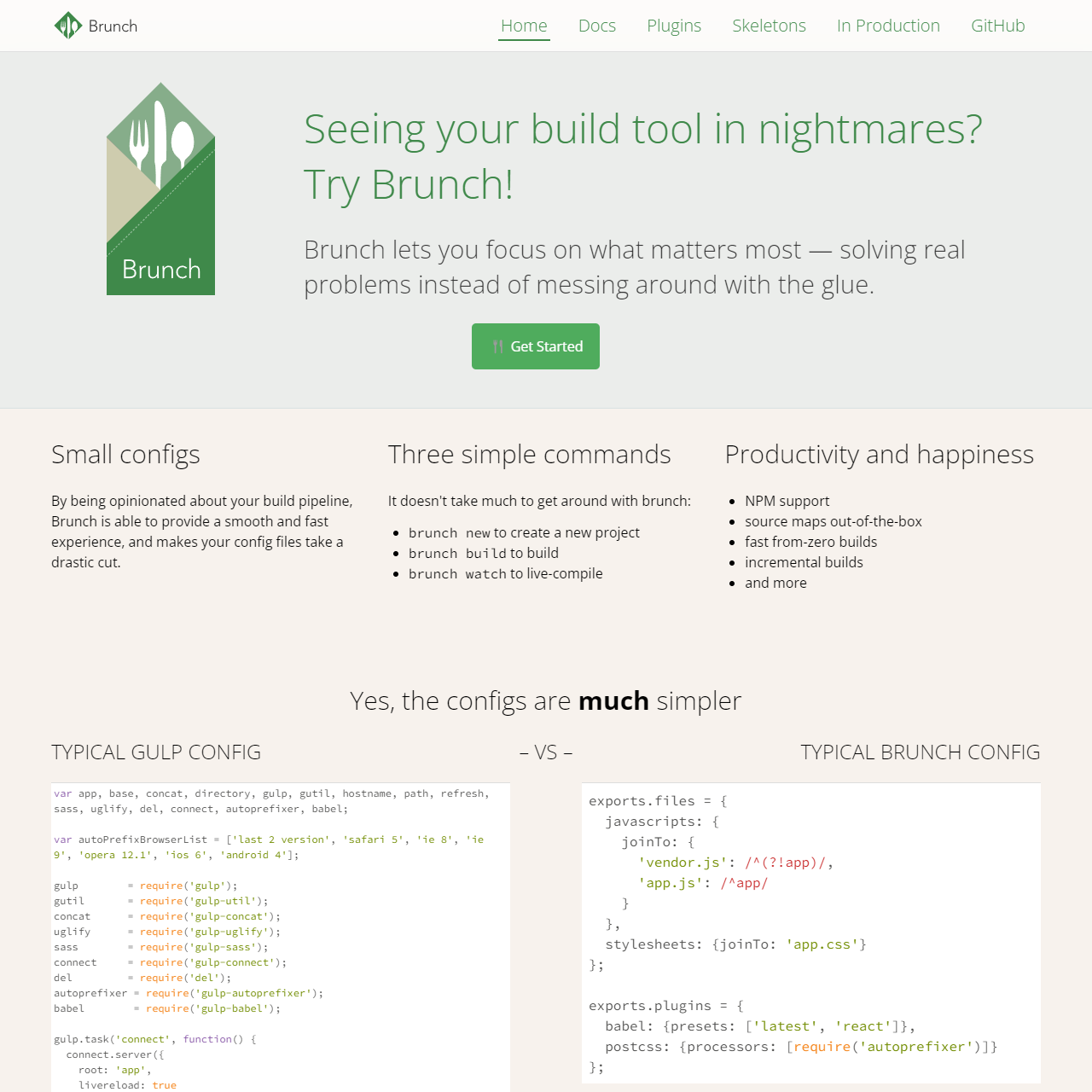The height and width of the screenshot is (1092, 1092).
Task: Click the large Brunch hero logo image
Action: (x=160, y=189)
